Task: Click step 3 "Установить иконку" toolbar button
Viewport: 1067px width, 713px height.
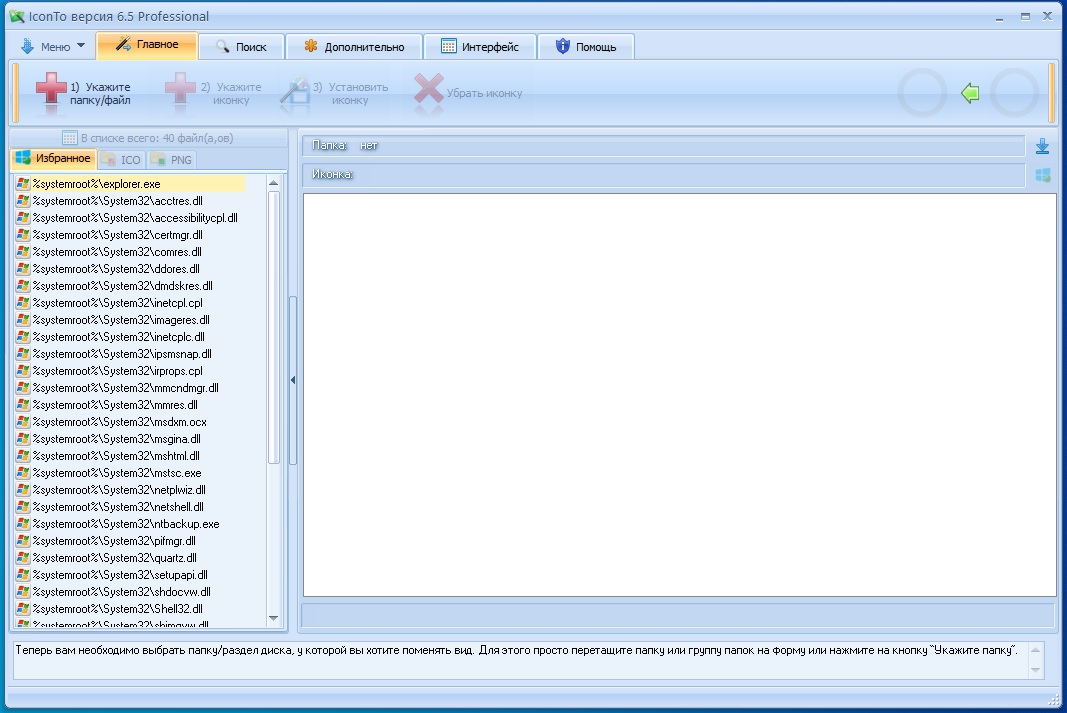Action: pos(334,93)
